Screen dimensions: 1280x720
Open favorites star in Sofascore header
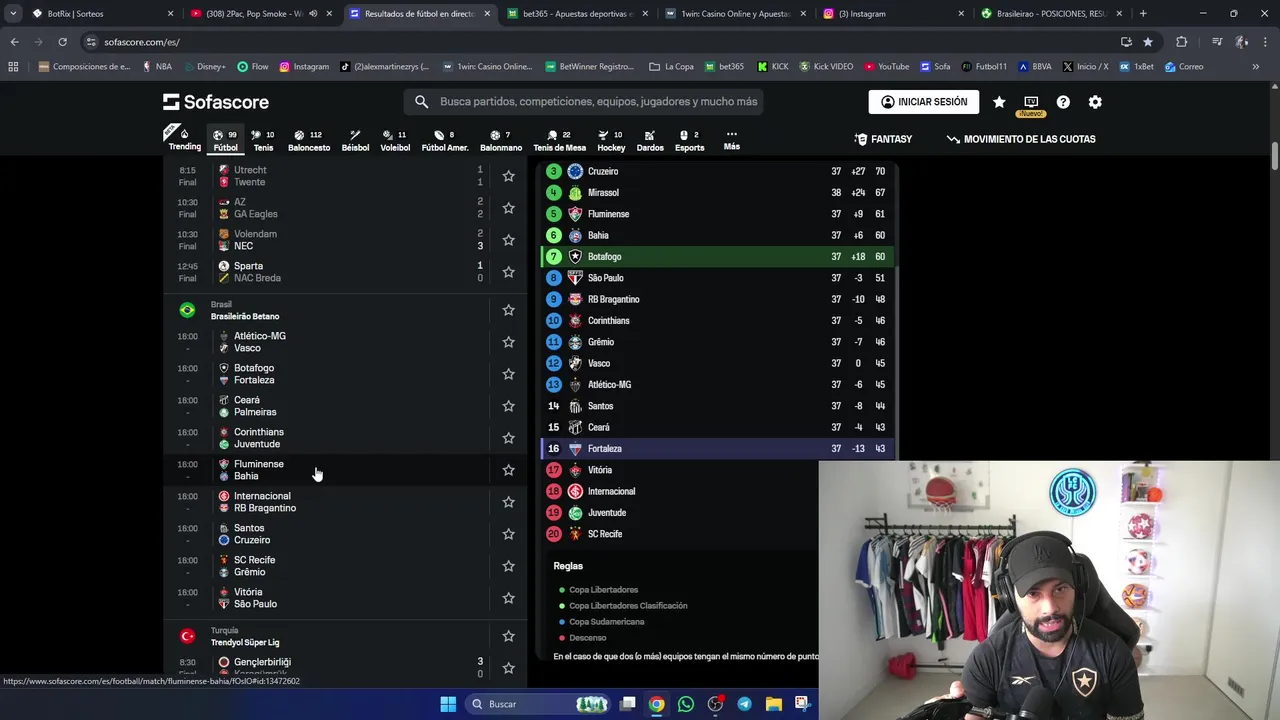999,102
